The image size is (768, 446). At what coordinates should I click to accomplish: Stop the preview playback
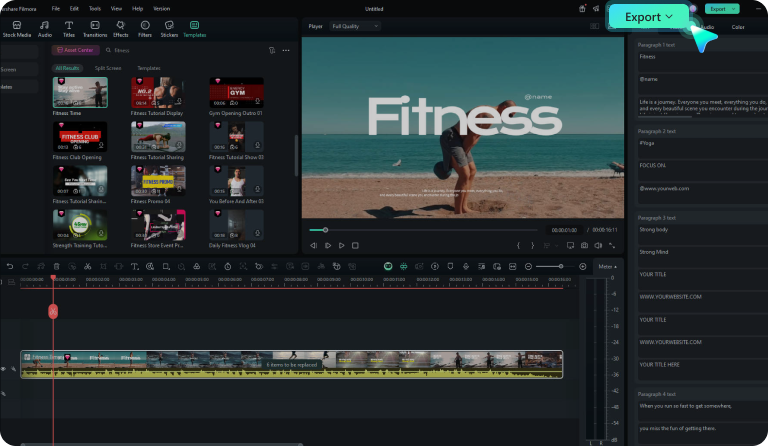click(x=355, y=245)
